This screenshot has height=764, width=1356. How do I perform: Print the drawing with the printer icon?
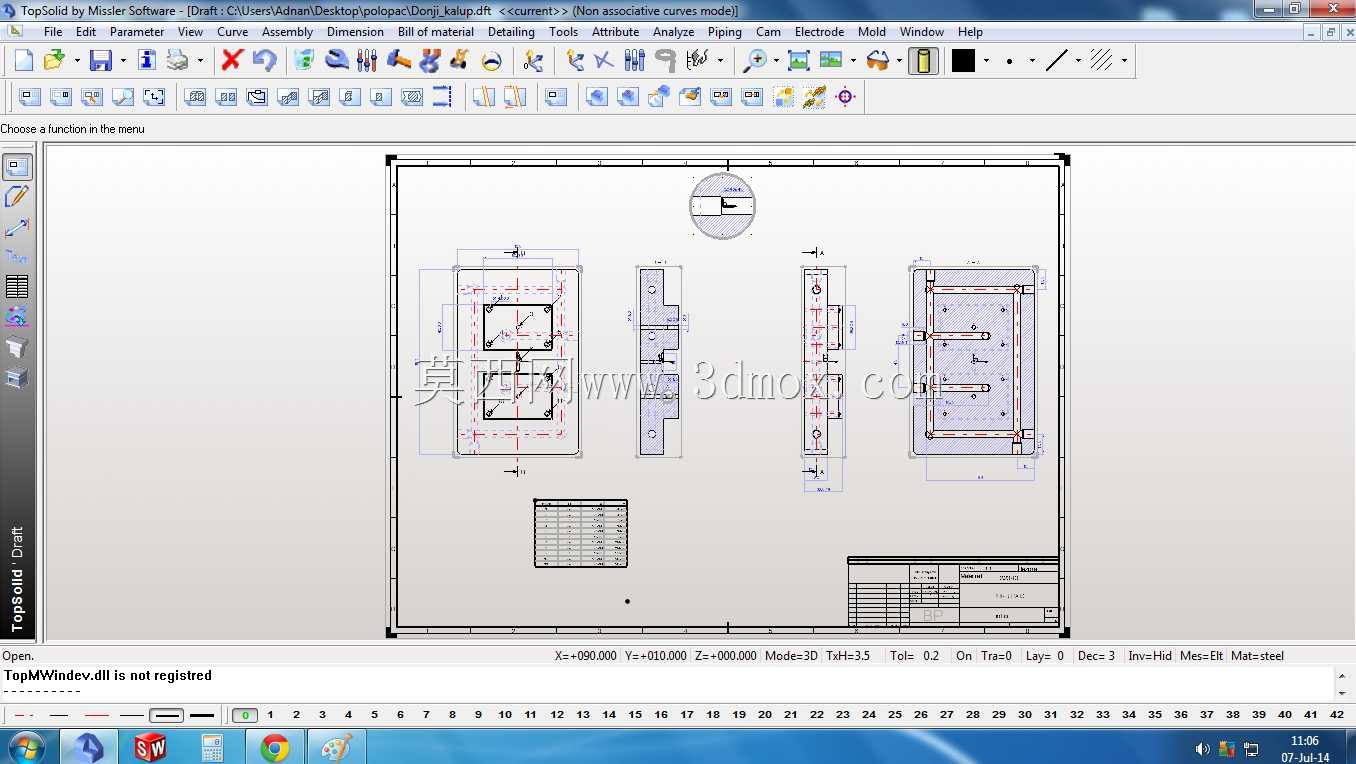(x=178, y=61)
